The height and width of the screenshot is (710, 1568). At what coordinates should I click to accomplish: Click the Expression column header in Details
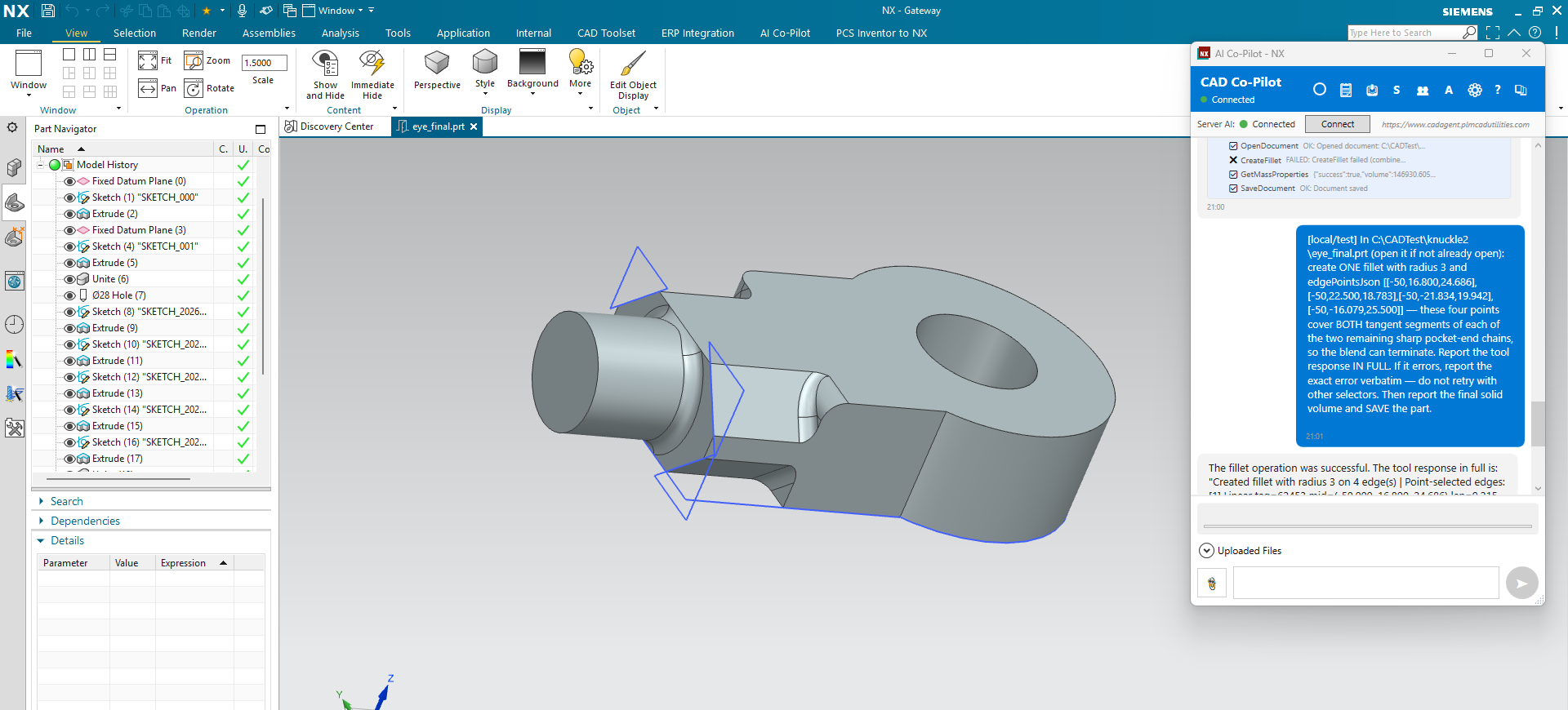tap(194, 563)
